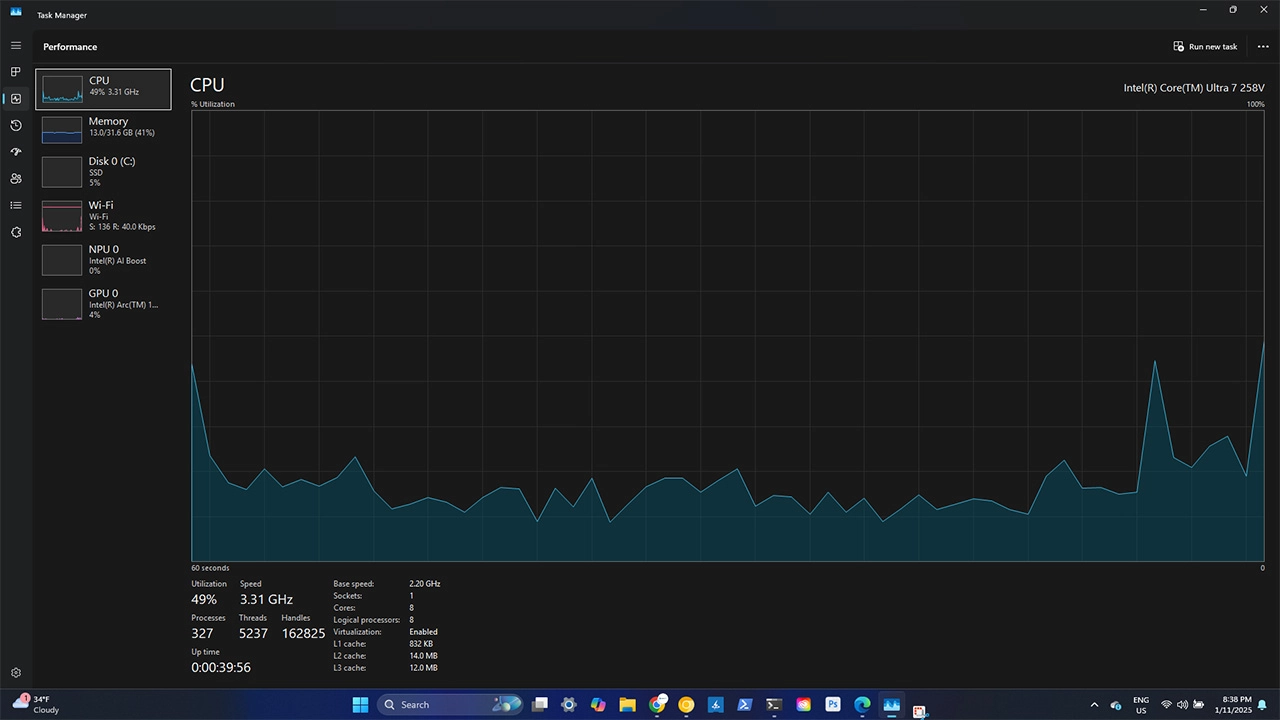Click the Base speed value 2.20 GHz
Image resolution: width=1280 pixels, height=720 pixels.
(x=425, y=584)
